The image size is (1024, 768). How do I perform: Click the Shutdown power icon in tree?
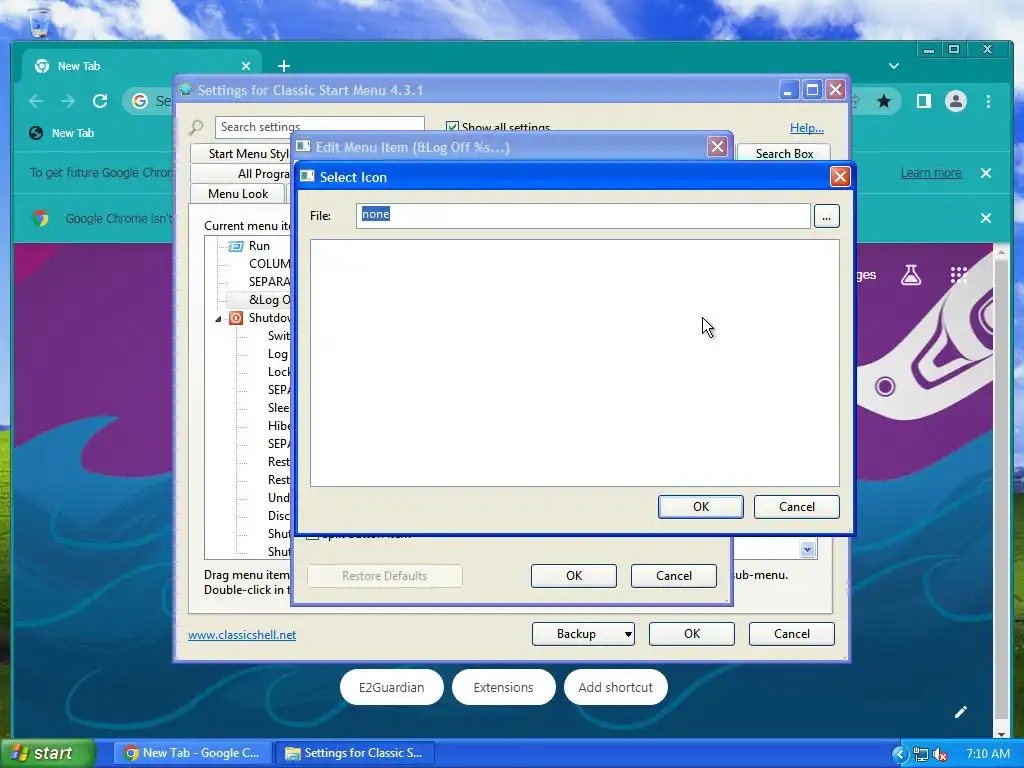pyautogui.click(x=236, y=318)
